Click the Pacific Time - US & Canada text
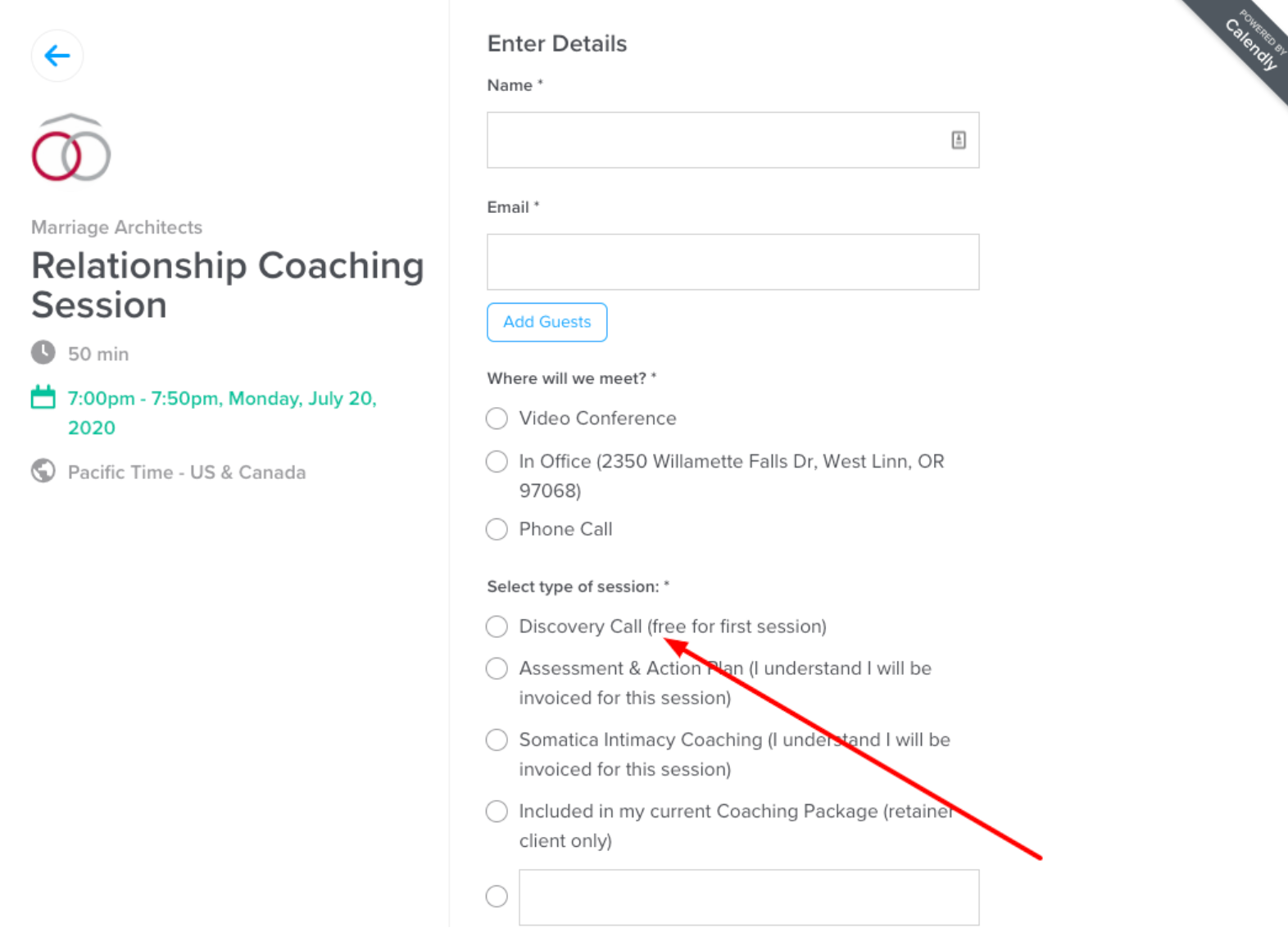1288x932 pixels. 187,473
